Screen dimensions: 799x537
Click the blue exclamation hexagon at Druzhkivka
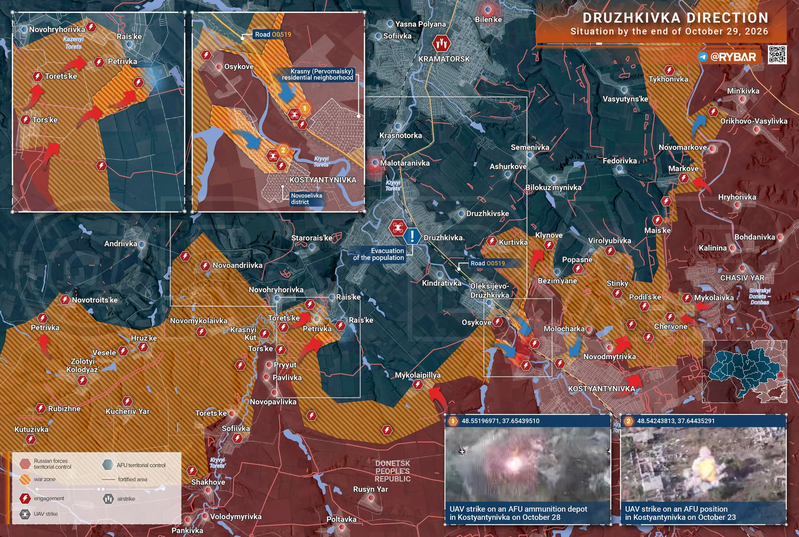click(x=412, y=236)
